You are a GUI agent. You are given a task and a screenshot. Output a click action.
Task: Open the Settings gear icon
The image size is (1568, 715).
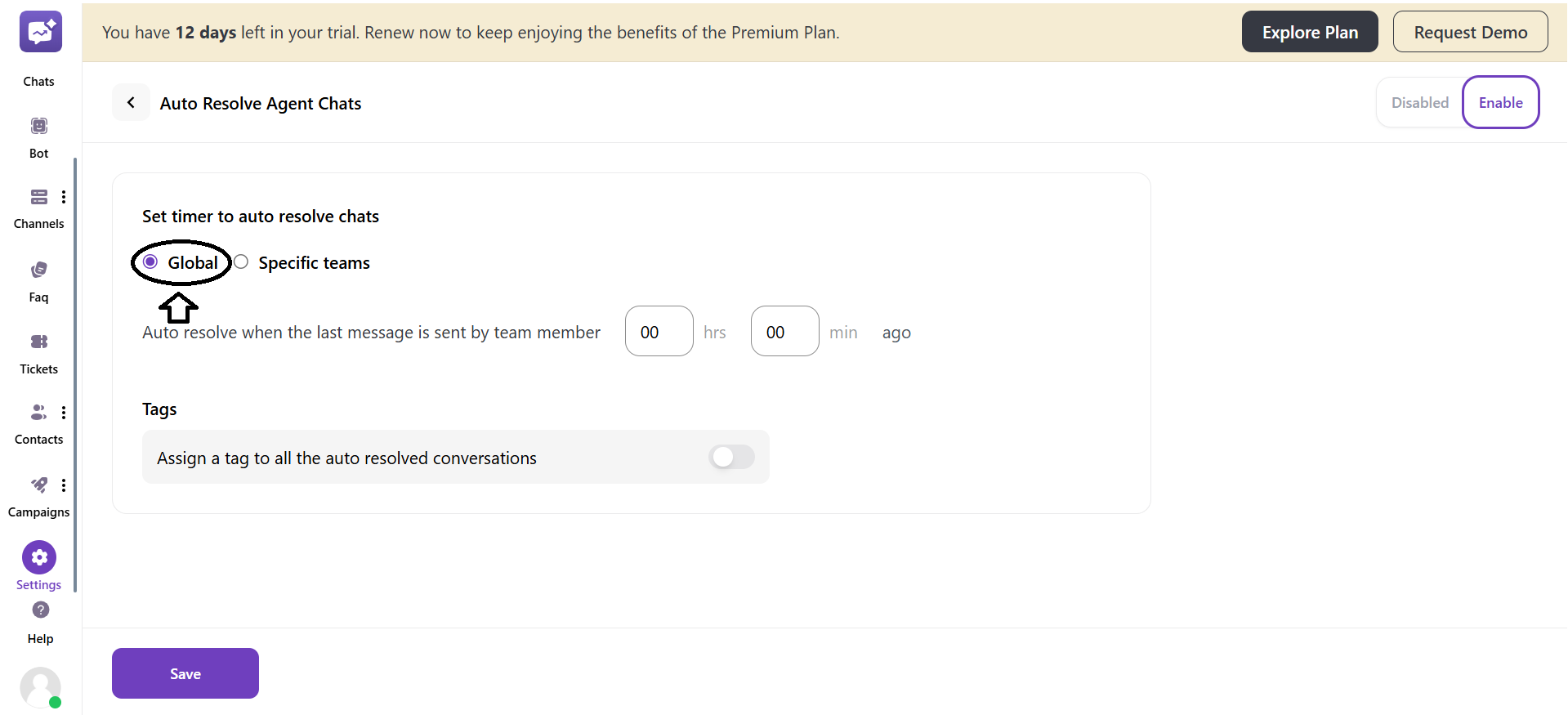coord(39,557)
